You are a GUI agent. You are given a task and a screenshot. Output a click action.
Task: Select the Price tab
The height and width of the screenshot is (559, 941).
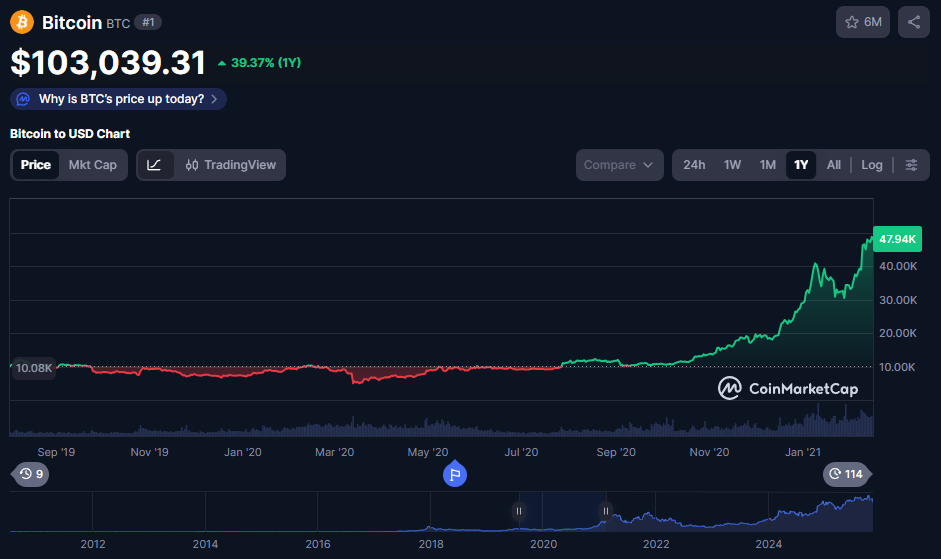coord(35,165)
